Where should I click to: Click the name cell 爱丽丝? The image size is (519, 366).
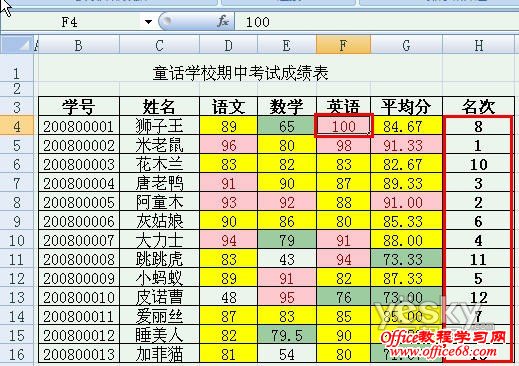[x=159, y=315]
